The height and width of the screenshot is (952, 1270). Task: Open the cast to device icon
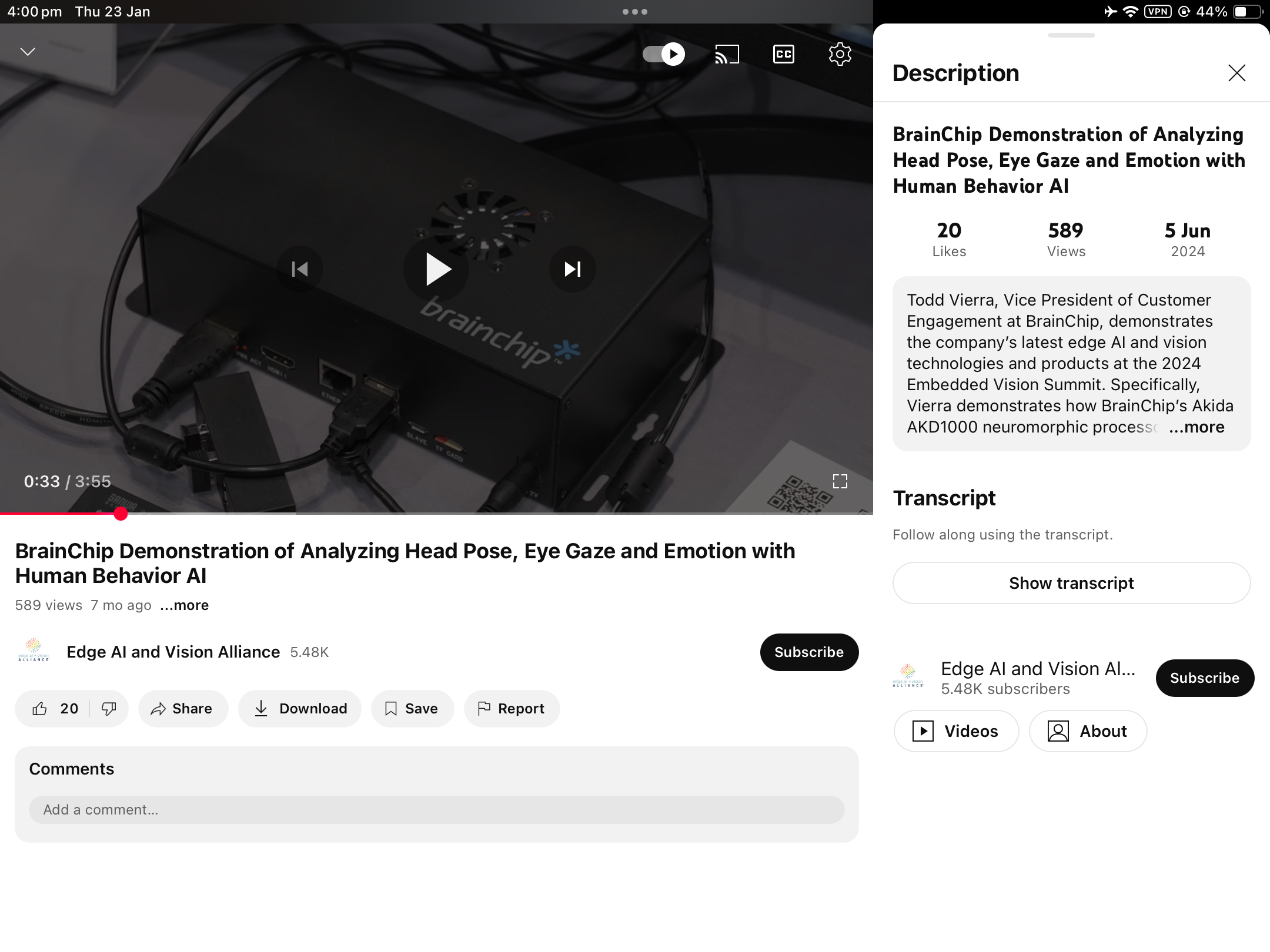(727, 54)
